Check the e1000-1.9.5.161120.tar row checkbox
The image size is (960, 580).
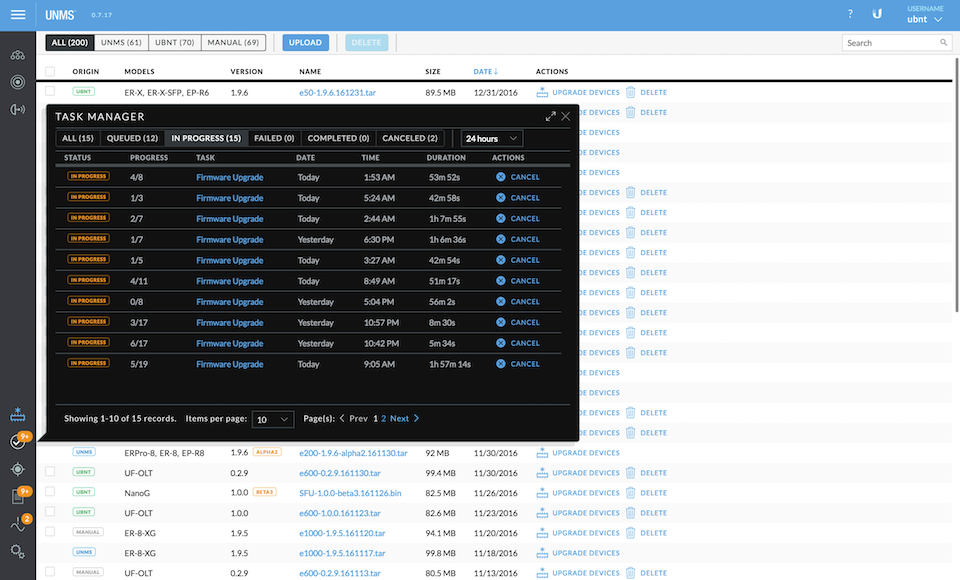click(50, 532)
